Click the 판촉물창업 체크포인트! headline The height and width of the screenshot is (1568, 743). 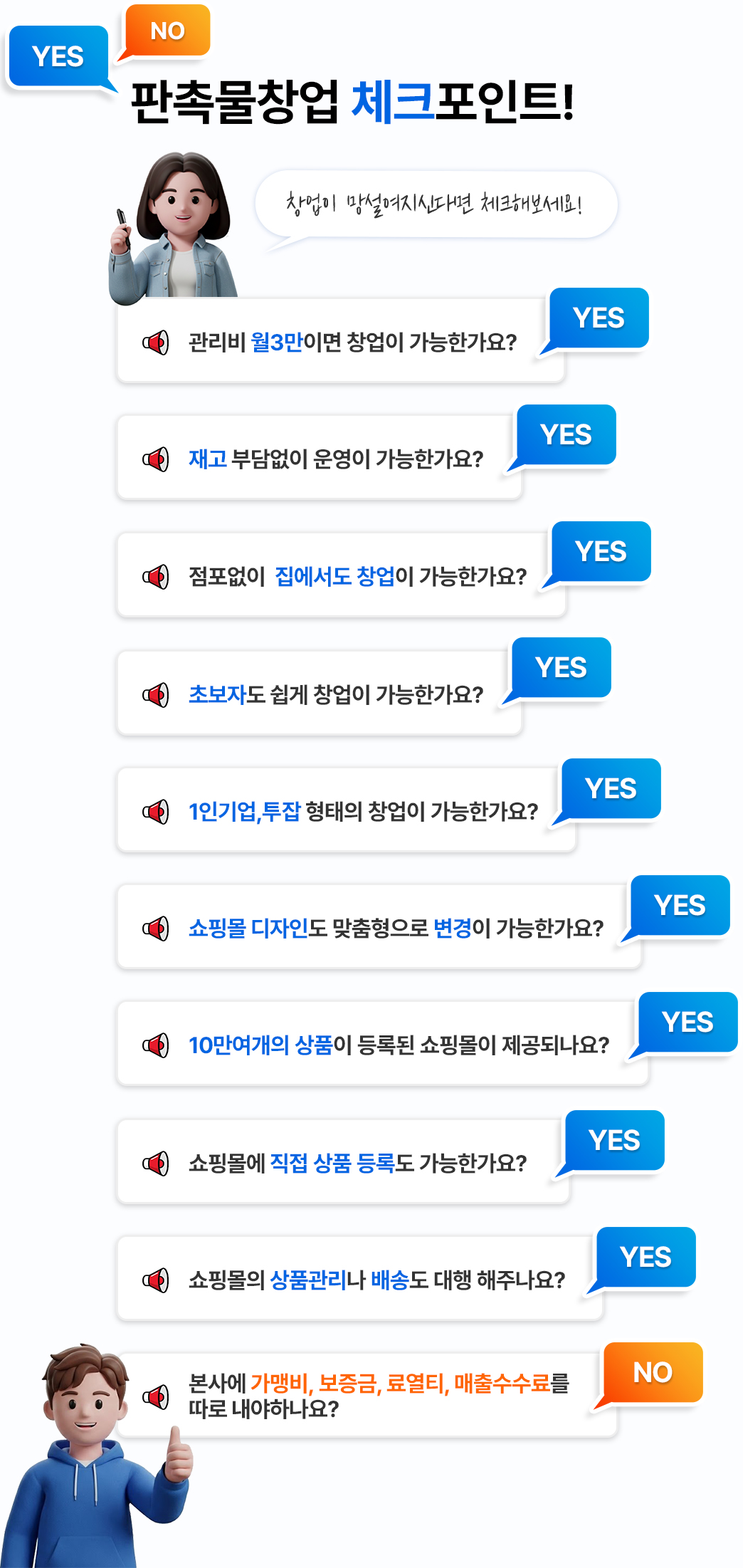coord(352,101)
